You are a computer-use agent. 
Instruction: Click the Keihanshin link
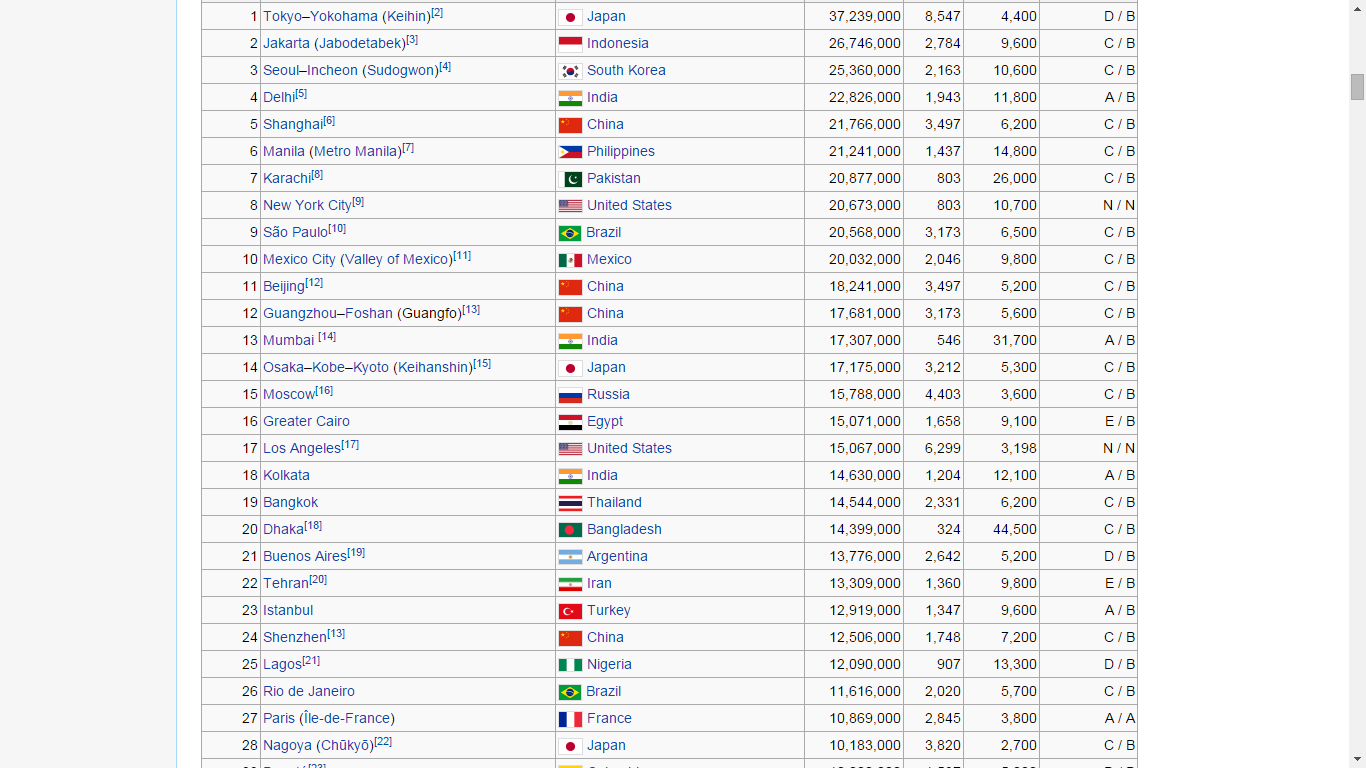click(x=433, y=368)
